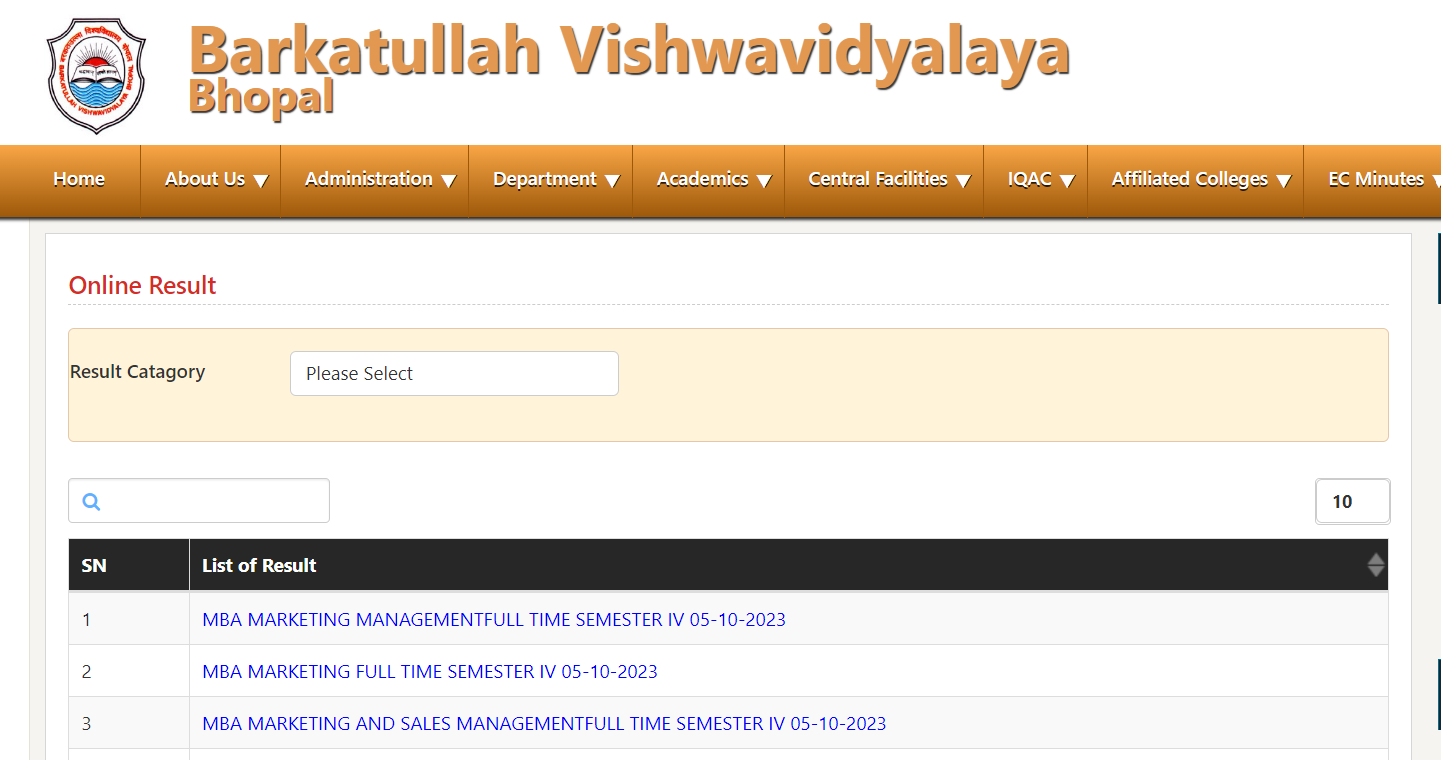Click serial number 3 cell
Viewport: 1441px width, 760px height.
click(129, 723)
